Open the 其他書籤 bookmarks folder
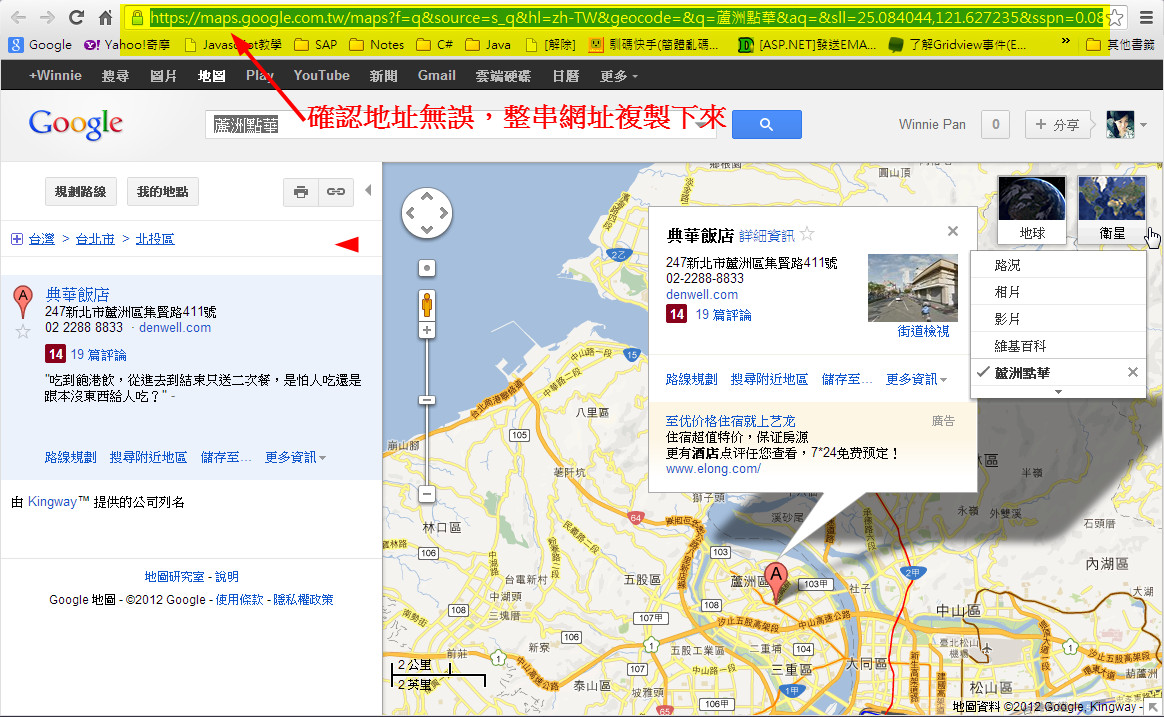 1120,45
